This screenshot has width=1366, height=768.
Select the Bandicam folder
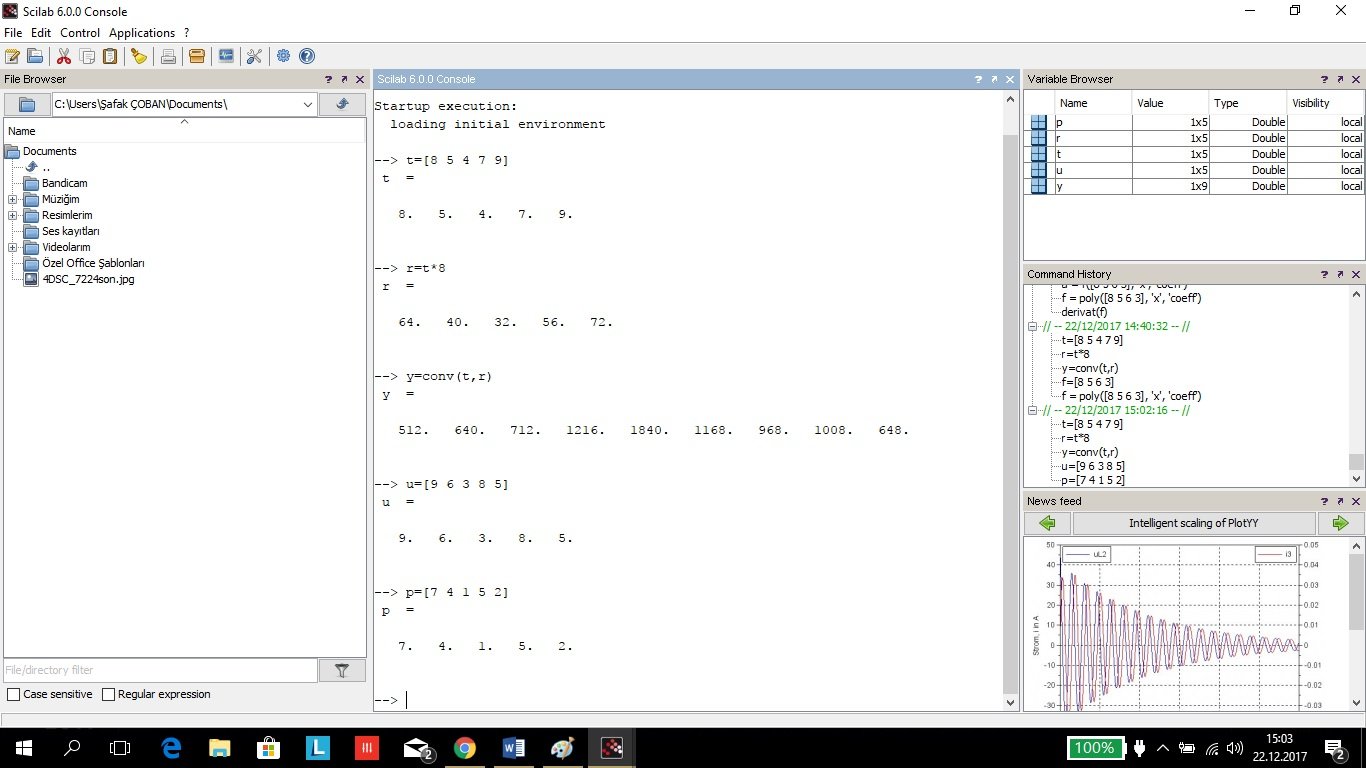pos(65,183)
